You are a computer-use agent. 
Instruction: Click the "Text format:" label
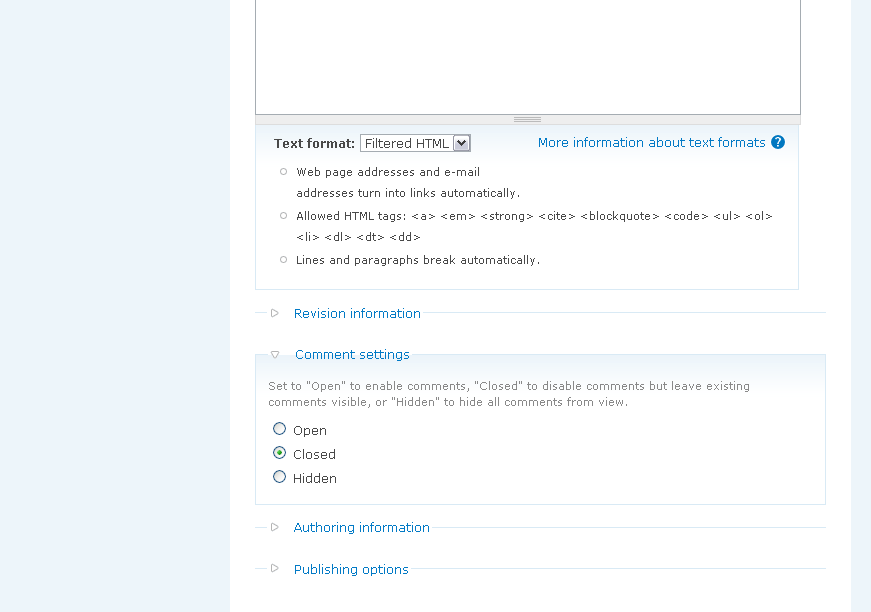pos(314,144)
